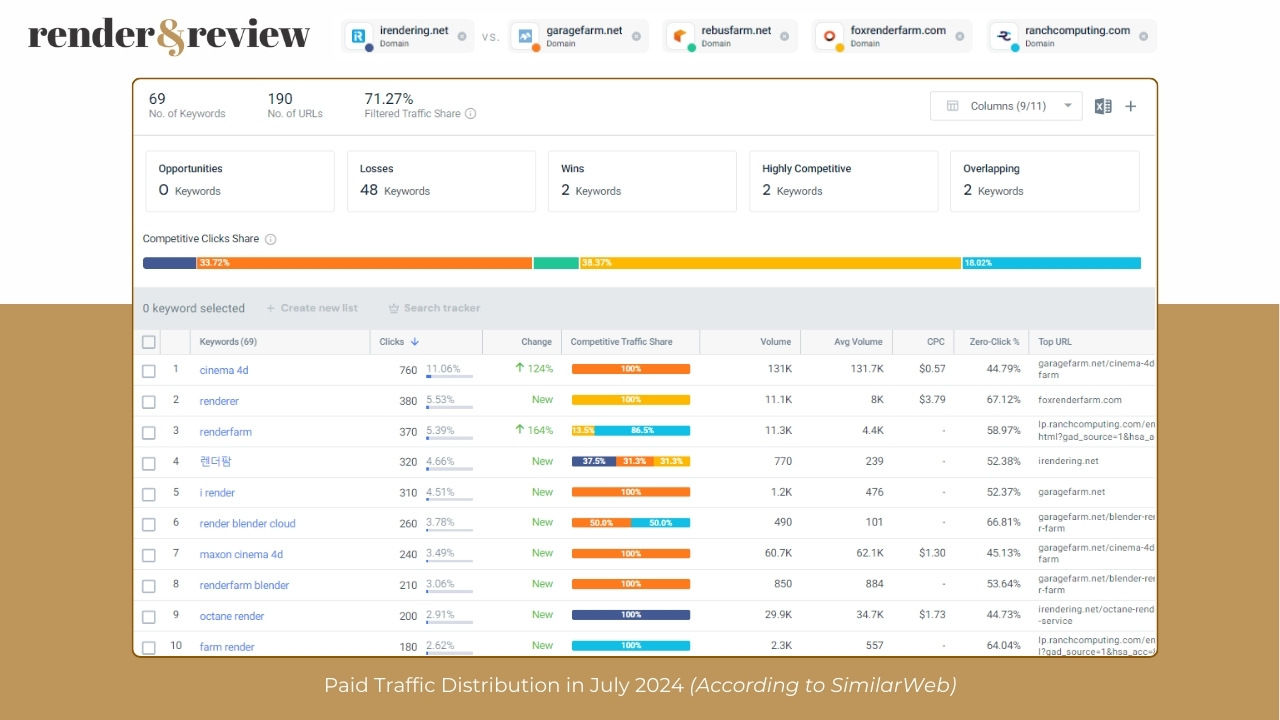1280x720 pixels.
Task: Click the Zero-Click % column header
Action: click(994, 342)
